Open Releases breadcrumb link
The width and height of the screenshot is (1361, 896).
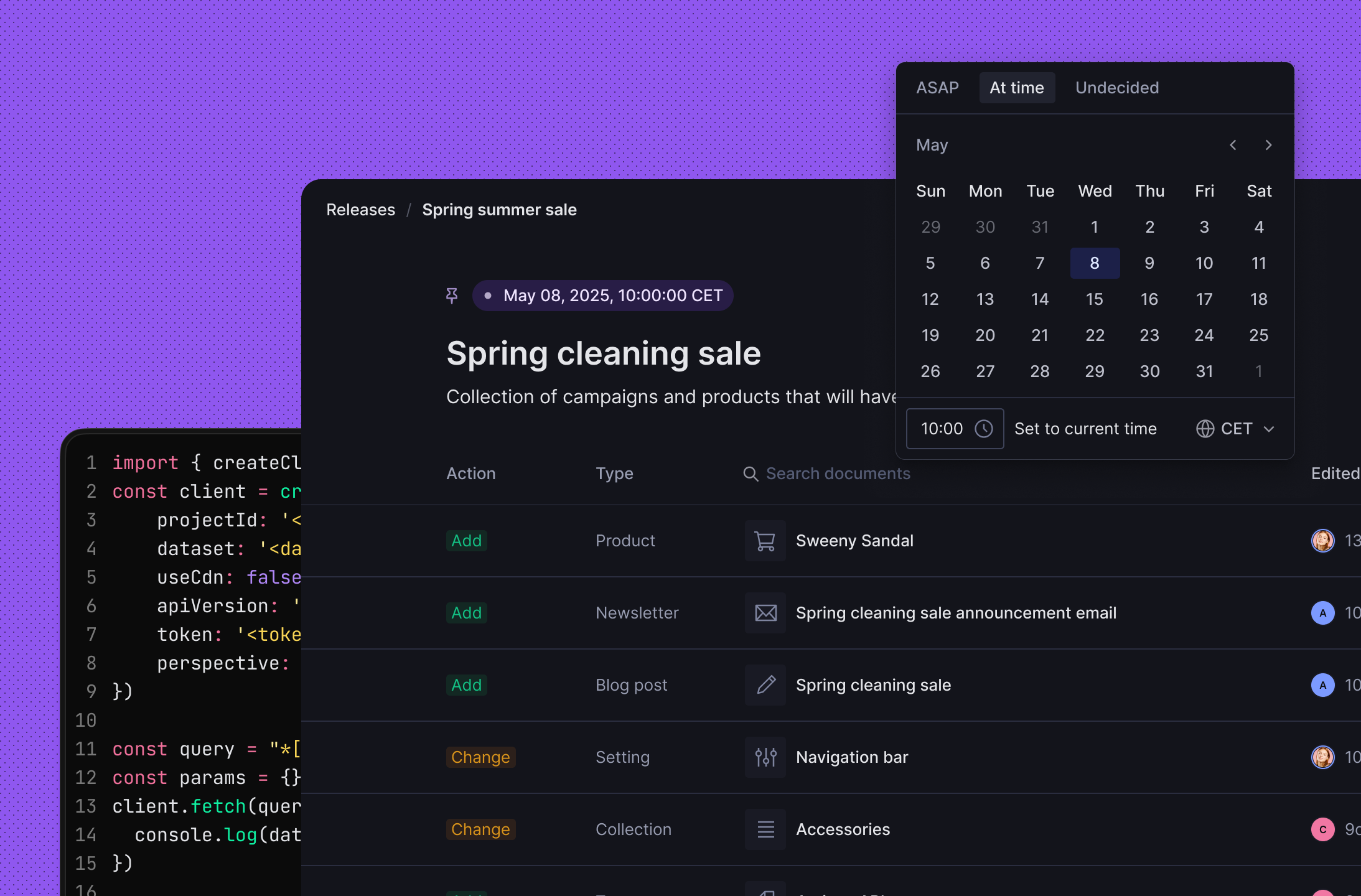click(360, 210)
